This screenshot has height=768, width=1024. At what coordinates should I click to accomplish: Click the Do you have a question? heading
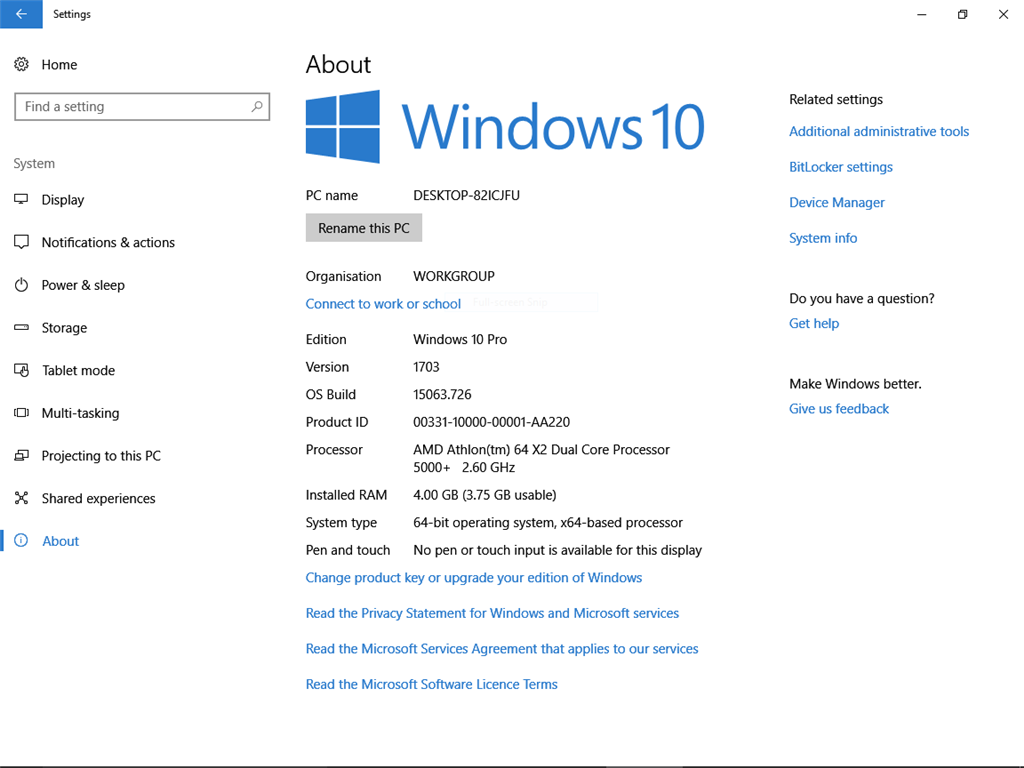pos(861,298)
